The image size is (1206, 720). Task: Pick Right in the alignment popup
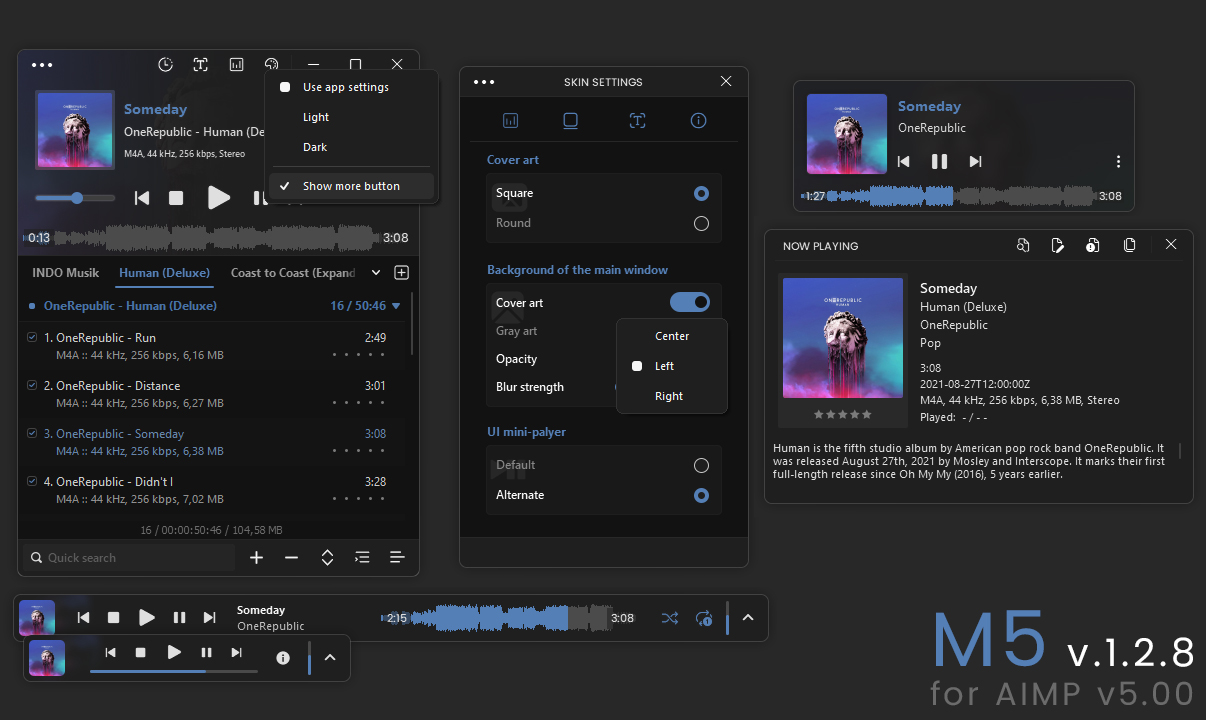(672, 396)
